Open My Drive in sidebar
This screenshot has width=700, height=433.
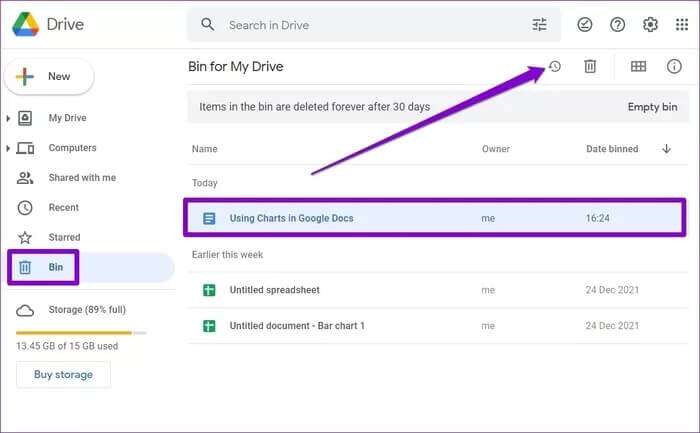coord(67,118)
